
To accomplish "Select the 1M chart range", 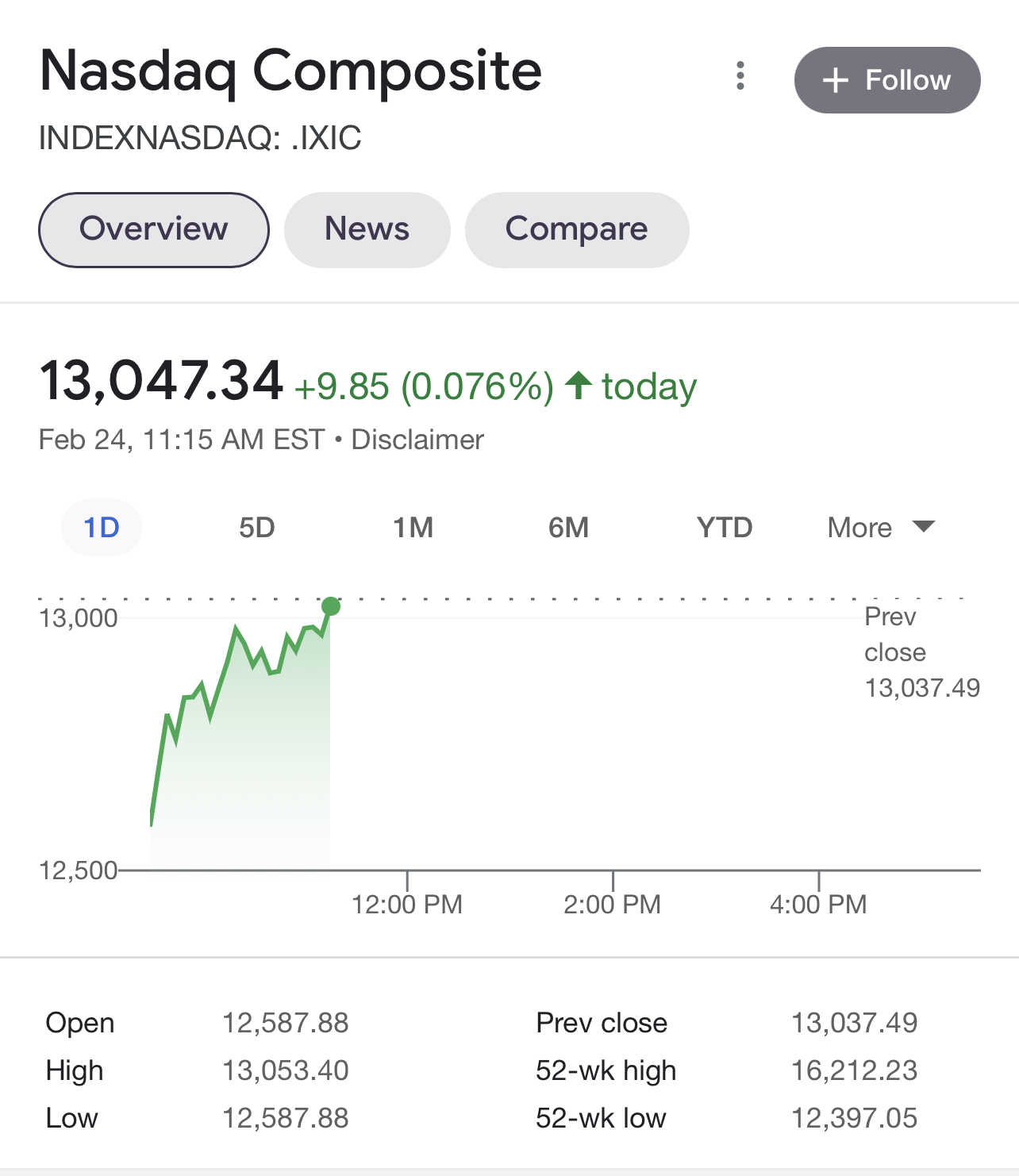I will tap(413, 528).
